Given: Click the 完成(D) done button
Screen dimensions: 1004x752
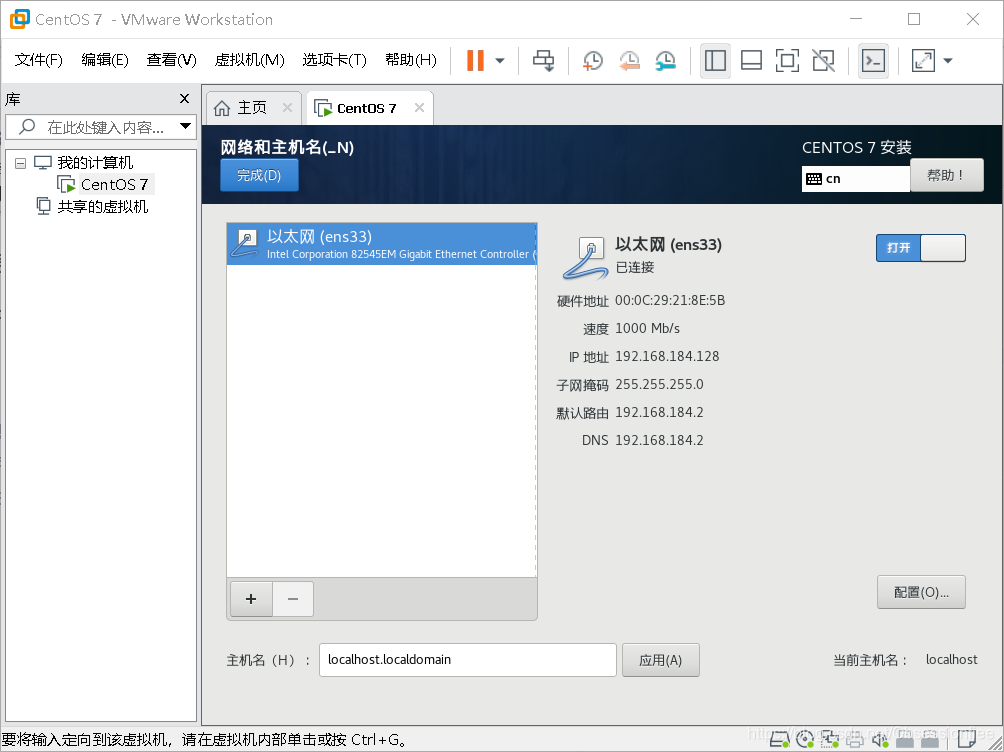Looking at the screenshot, I should [259, 176].
